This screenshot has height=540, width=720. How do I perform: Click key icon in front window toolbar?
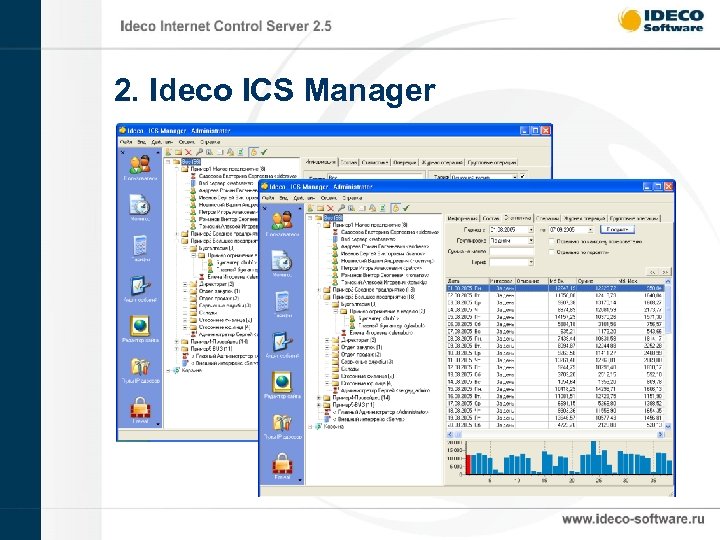(x=341, y=208)
